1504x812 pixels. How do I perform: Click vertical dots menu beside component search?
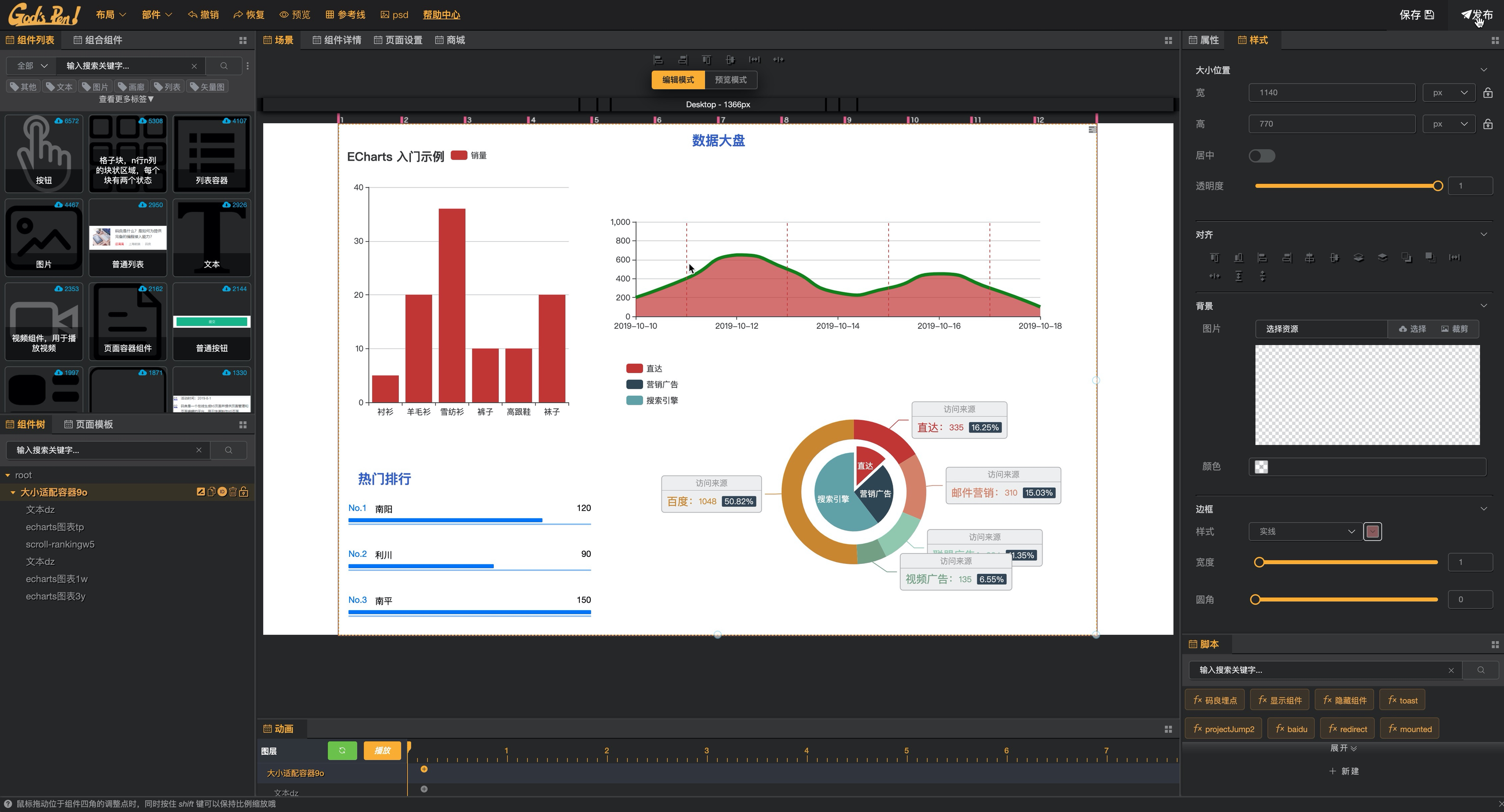click(x=248, y=66)
